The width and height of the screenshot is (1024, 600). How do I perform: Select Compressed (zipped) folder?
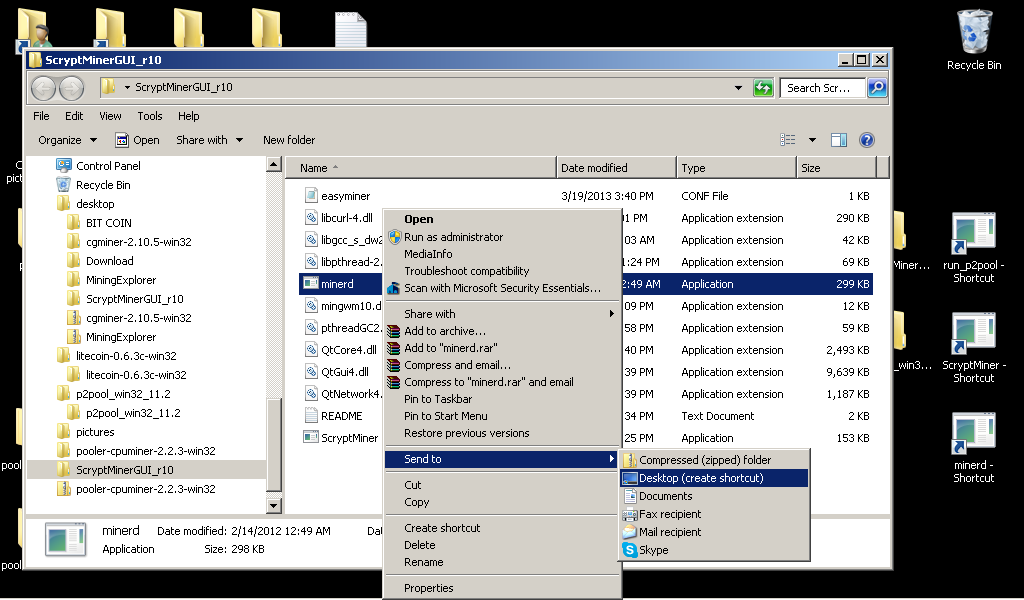pos(714,460)
